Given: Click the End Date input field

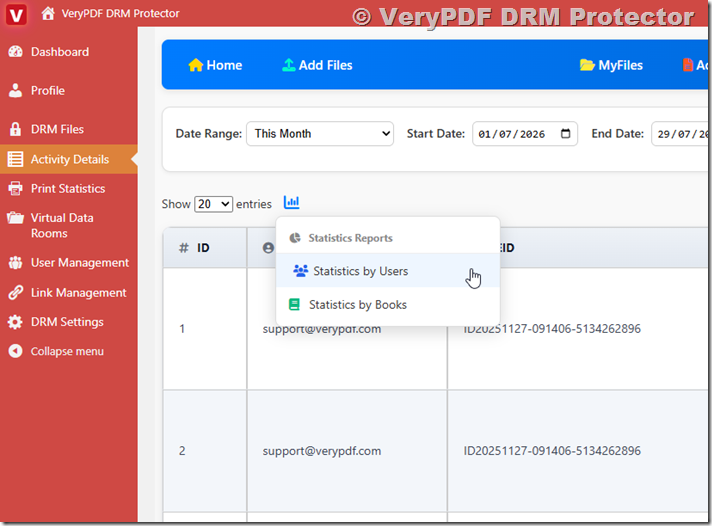Looking at the screenshot, I should click(x=680, y=134).
